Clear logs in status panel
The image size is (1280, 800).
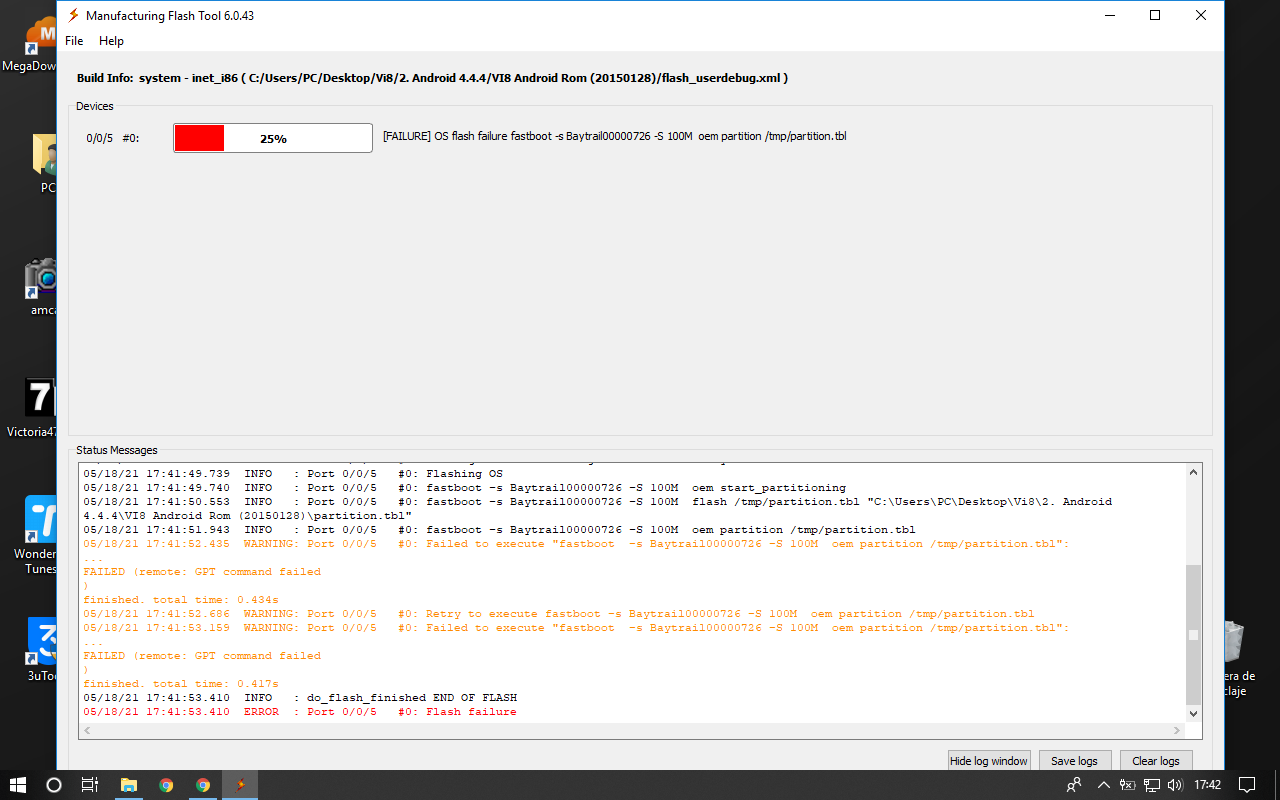coord(1156,761)
